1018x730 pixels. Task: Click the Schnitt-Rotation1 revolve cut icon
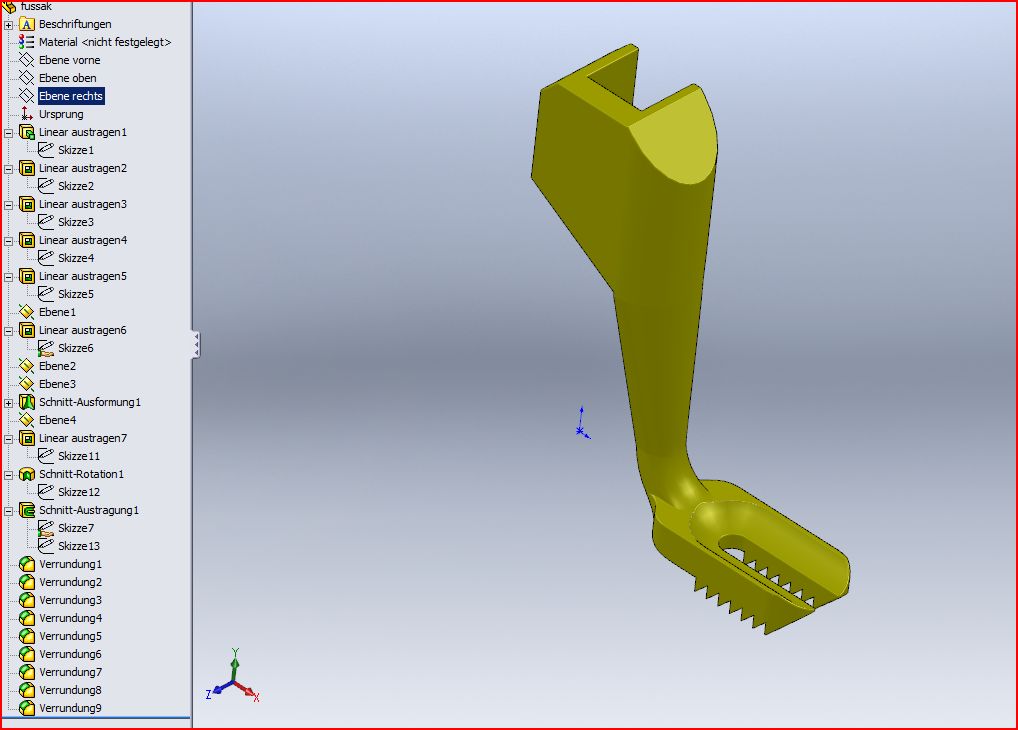pos(27,474)
